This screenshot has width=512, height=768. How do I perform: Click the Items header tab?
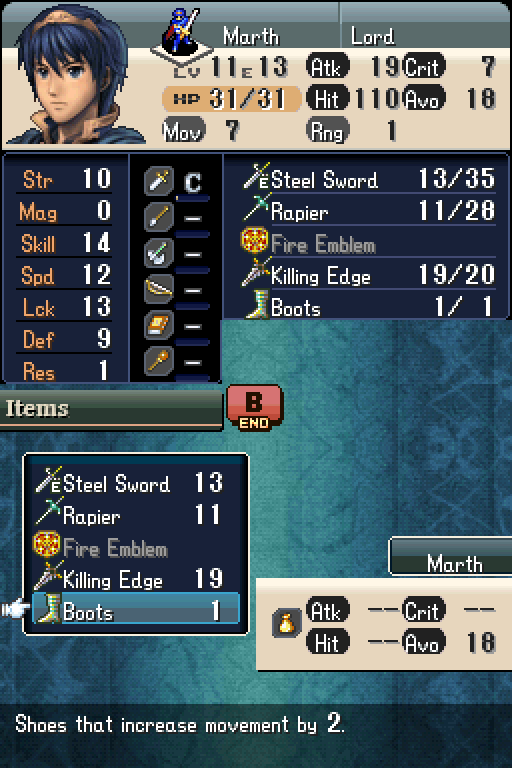point(111,409)
